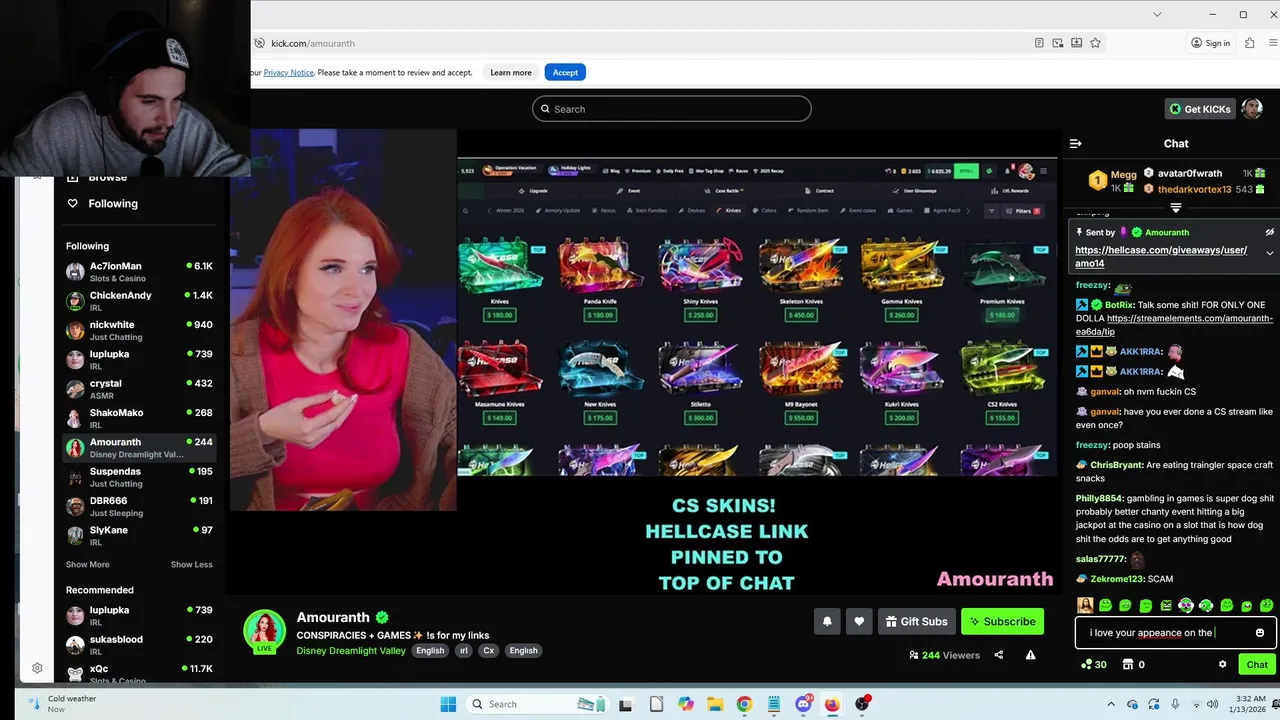Click Firefox icon in taskbar

click(x=832, y=704)
